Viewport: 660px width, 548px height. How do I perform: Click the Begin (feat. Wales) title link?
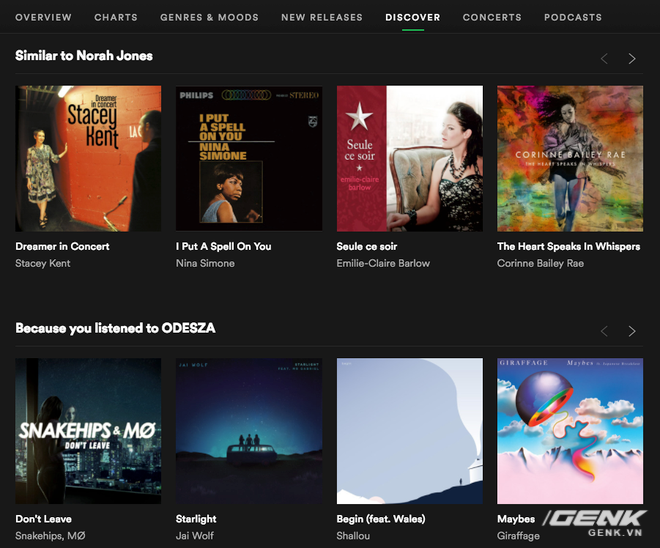381,519
